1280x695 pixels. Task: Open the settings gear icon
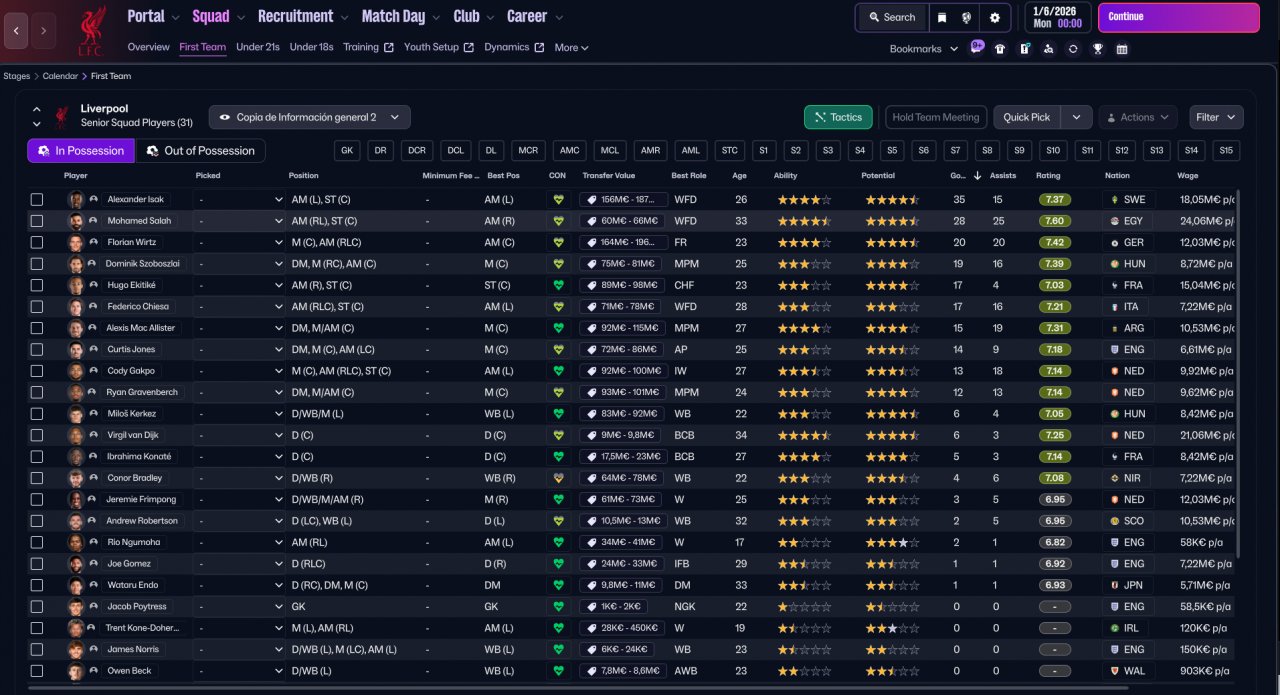tap(994, 17)
